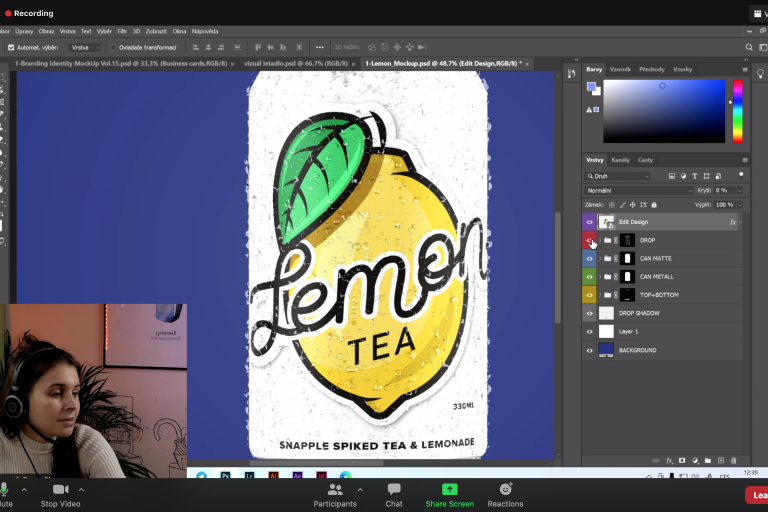This screenshot has width=768, height=512.
Task: Expand the CAN MATTE layer group
Action: pos(599,259)
